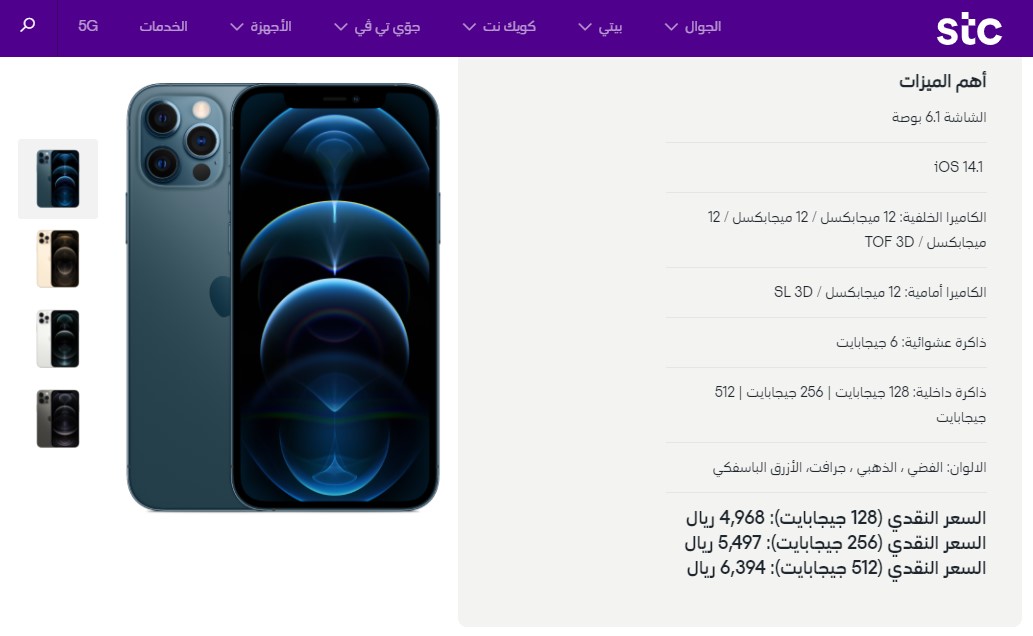Expand the بيتي dropdown chevron
Screen dimensions: 1033x636
point(584,27)
